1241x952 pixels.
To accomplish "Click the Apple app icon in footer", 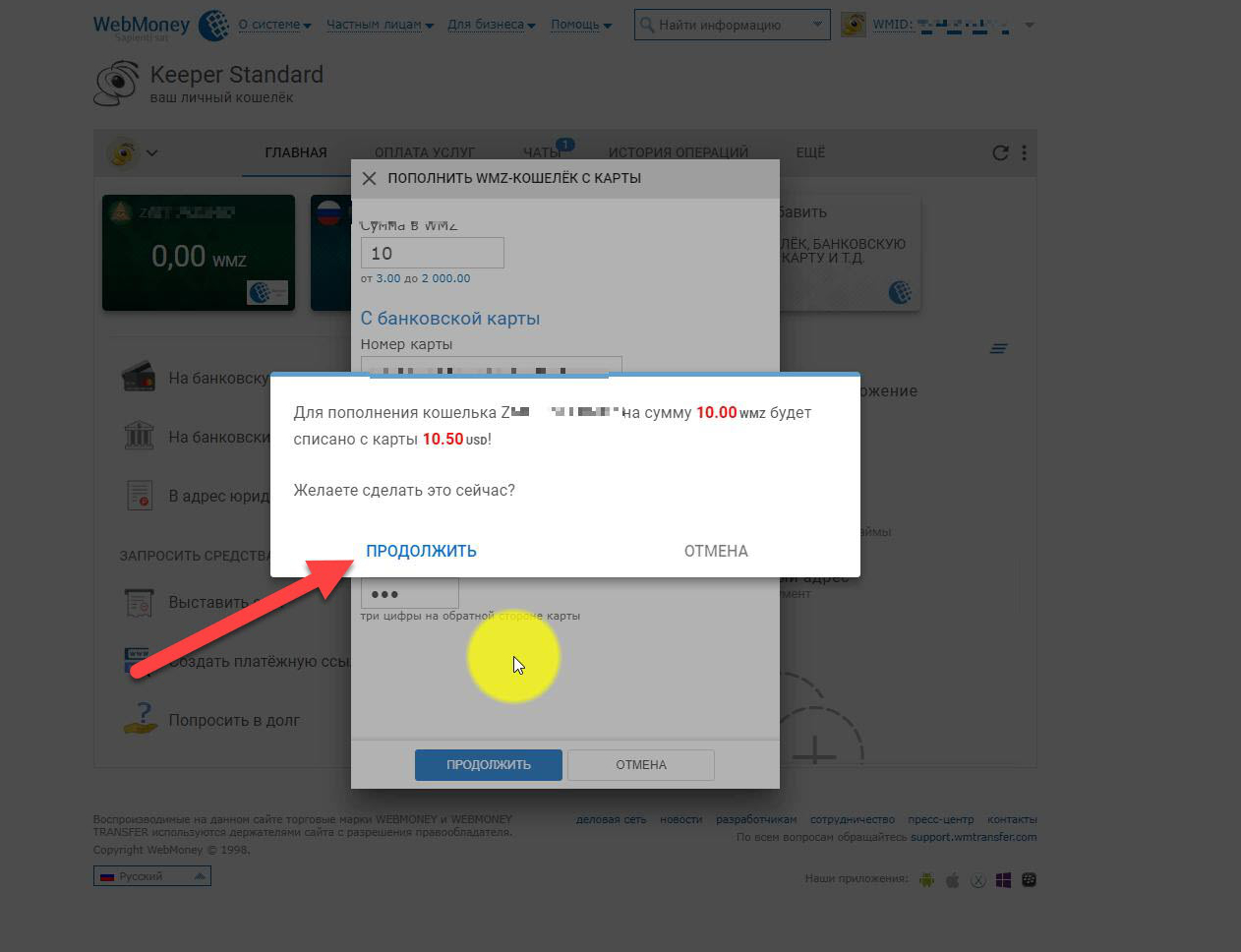I will tap(952, 879).
